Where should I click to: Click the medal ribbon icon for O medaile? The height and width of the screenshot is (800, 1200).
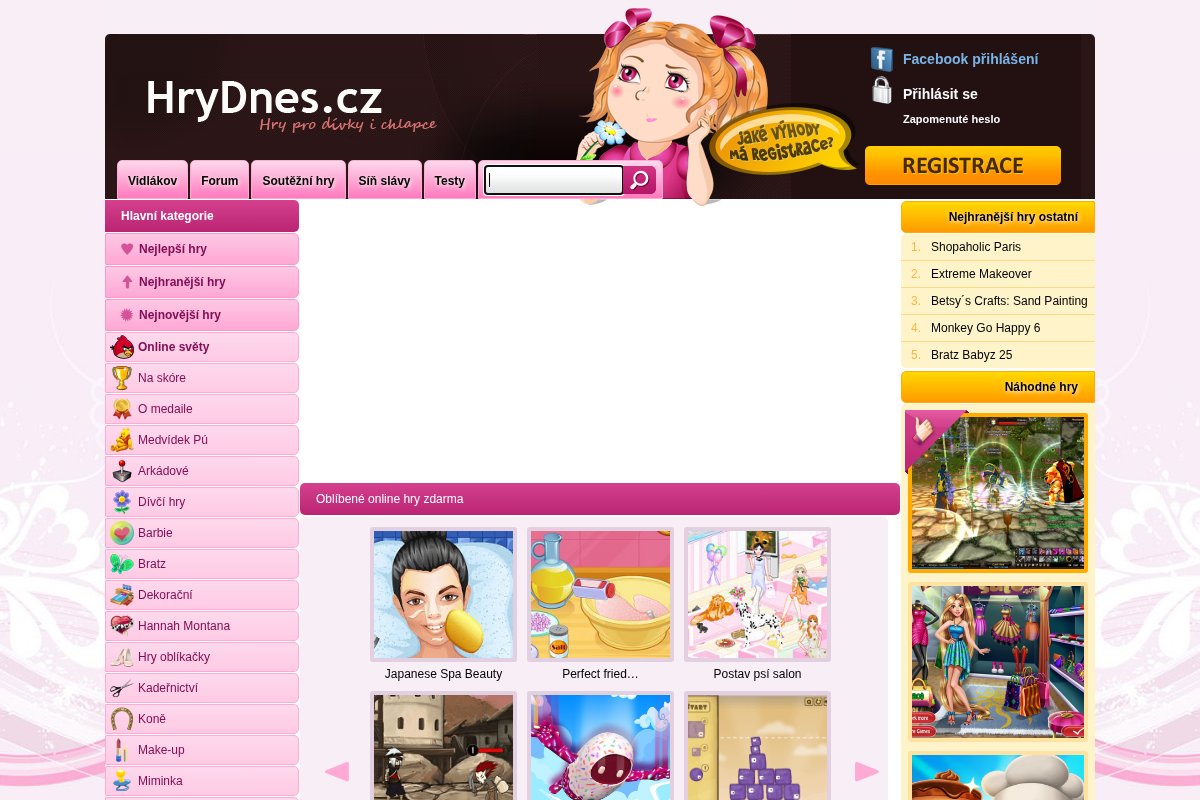point(122,409)
